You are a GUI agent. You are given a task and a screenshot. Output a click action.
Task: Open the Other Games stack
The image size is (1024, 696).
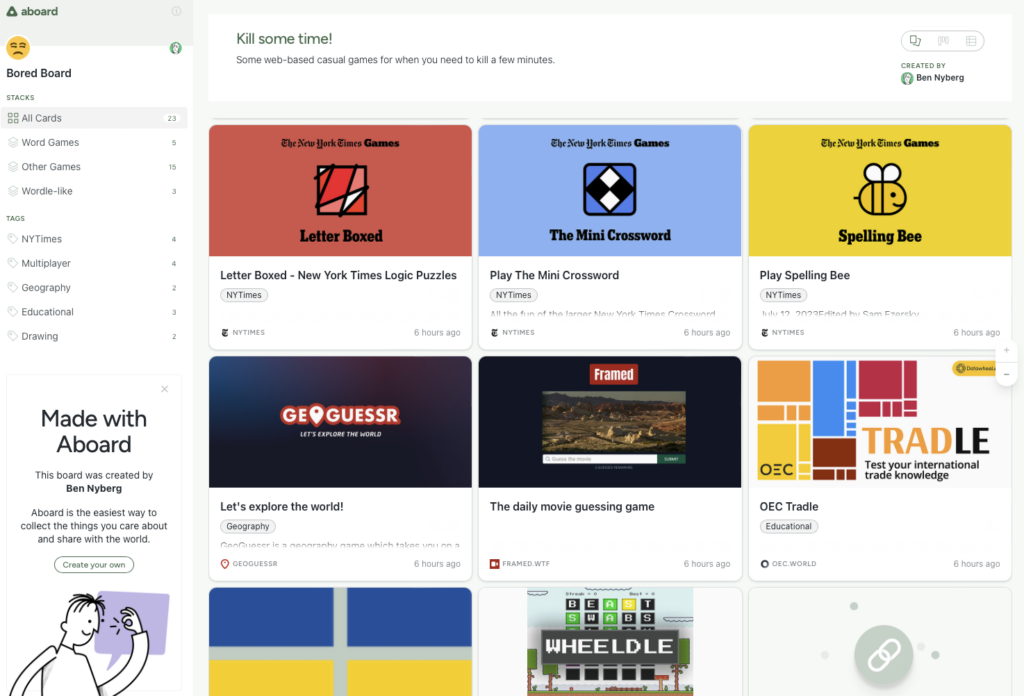[94, 166]
